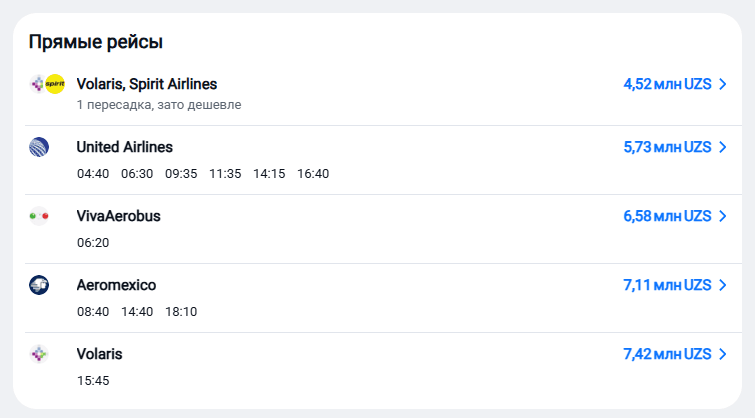Choose the 11:35 United Airlines departure
755x418 pixels.
225,174
